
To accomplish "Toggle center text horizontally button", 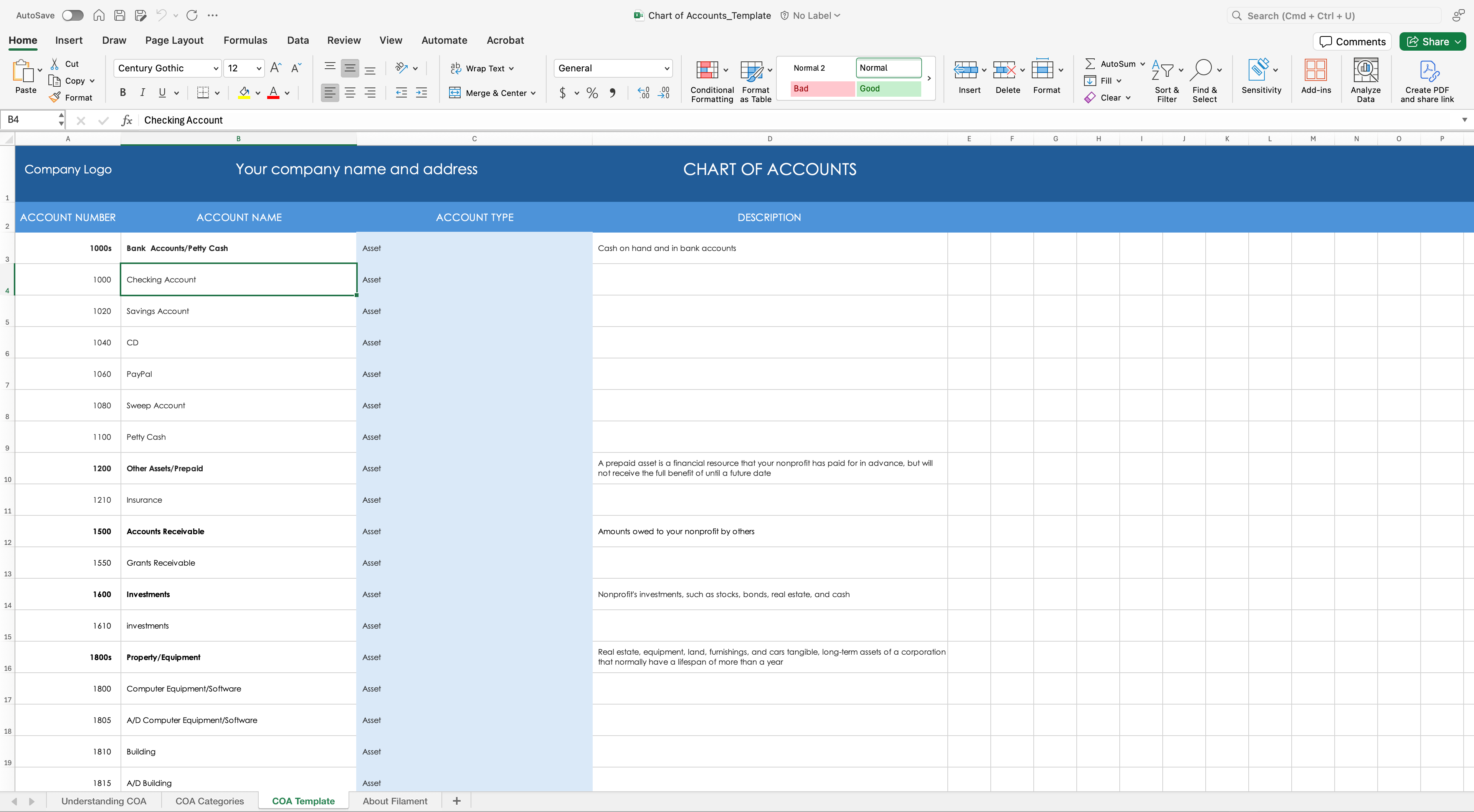I will click(x=350, y=93).
